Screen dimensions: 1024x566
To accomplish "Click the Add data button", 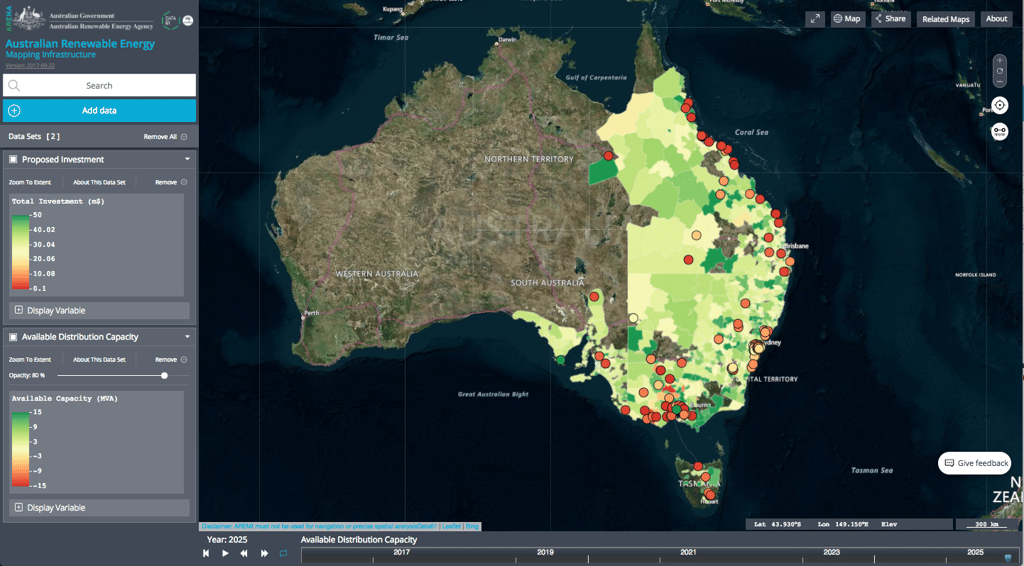I will [x=99, y=110].
